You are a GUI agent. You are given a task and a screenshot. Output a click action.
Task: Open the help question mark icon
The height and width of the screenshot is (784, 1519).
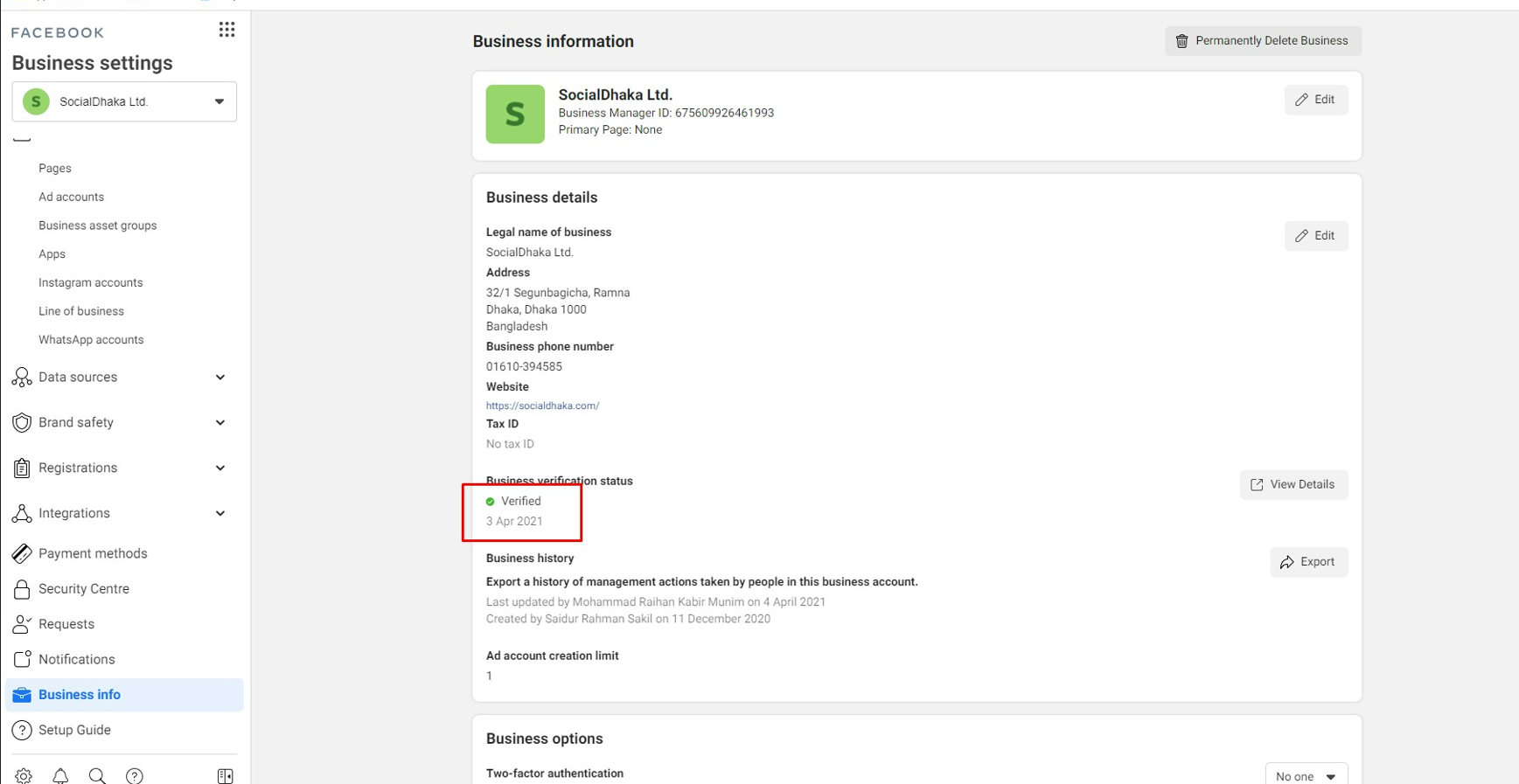(135, 775)
